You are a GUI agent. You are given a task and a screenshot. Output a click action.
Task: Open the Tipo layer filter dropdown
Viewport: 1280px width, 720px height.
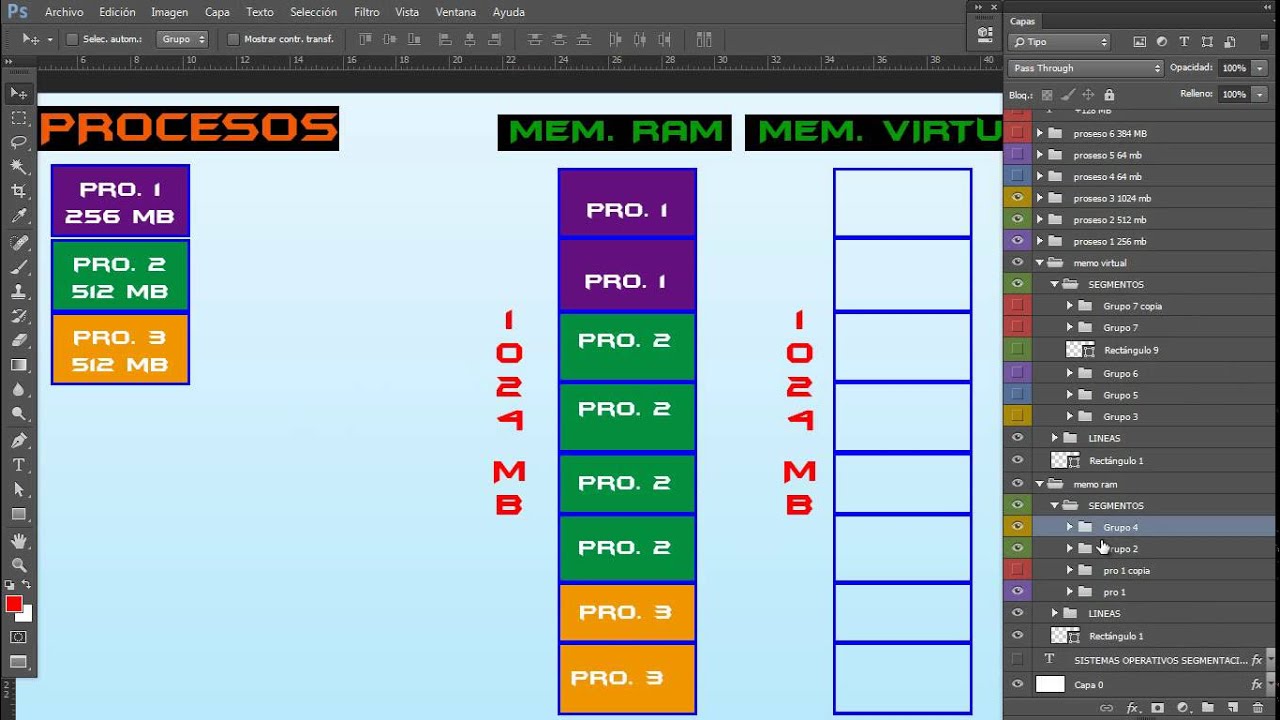1060,42
